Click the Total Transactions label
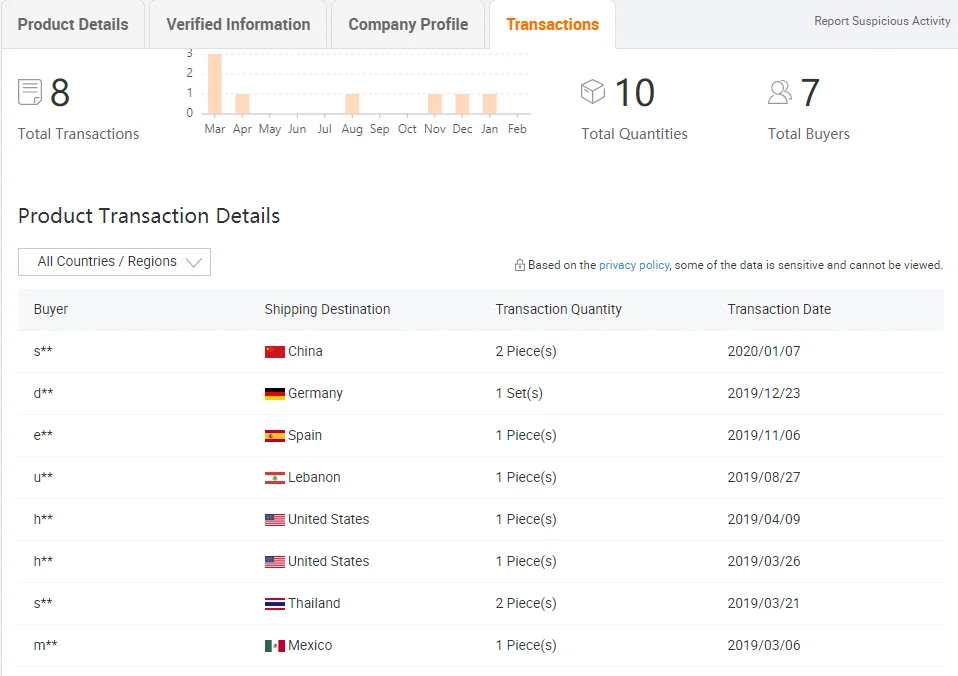 (78, 134)
